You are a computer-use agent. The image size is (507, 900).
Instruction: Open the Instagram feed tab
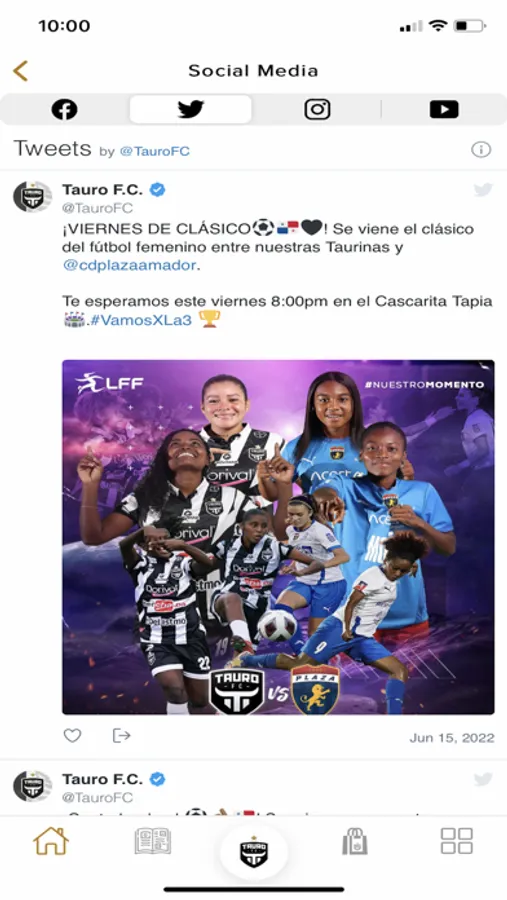click(317, 109)
